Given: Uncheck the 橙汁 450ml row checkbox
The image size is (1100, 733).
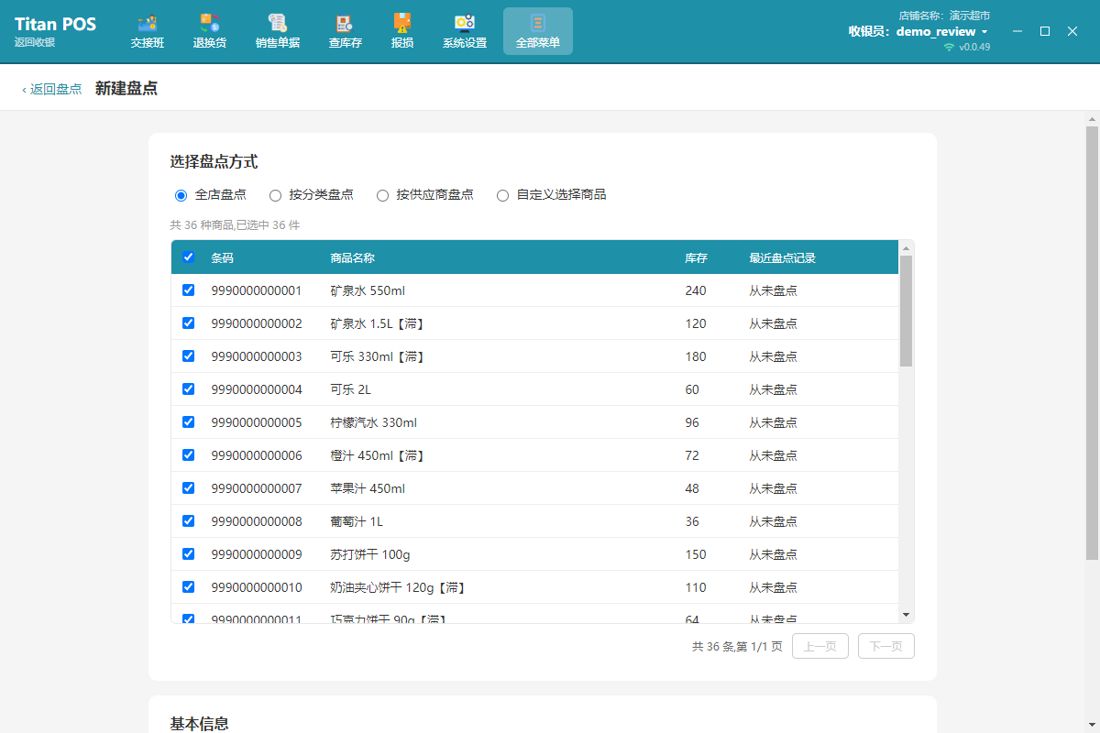Looking at the screenshot, I should click(x=188, y=455).
